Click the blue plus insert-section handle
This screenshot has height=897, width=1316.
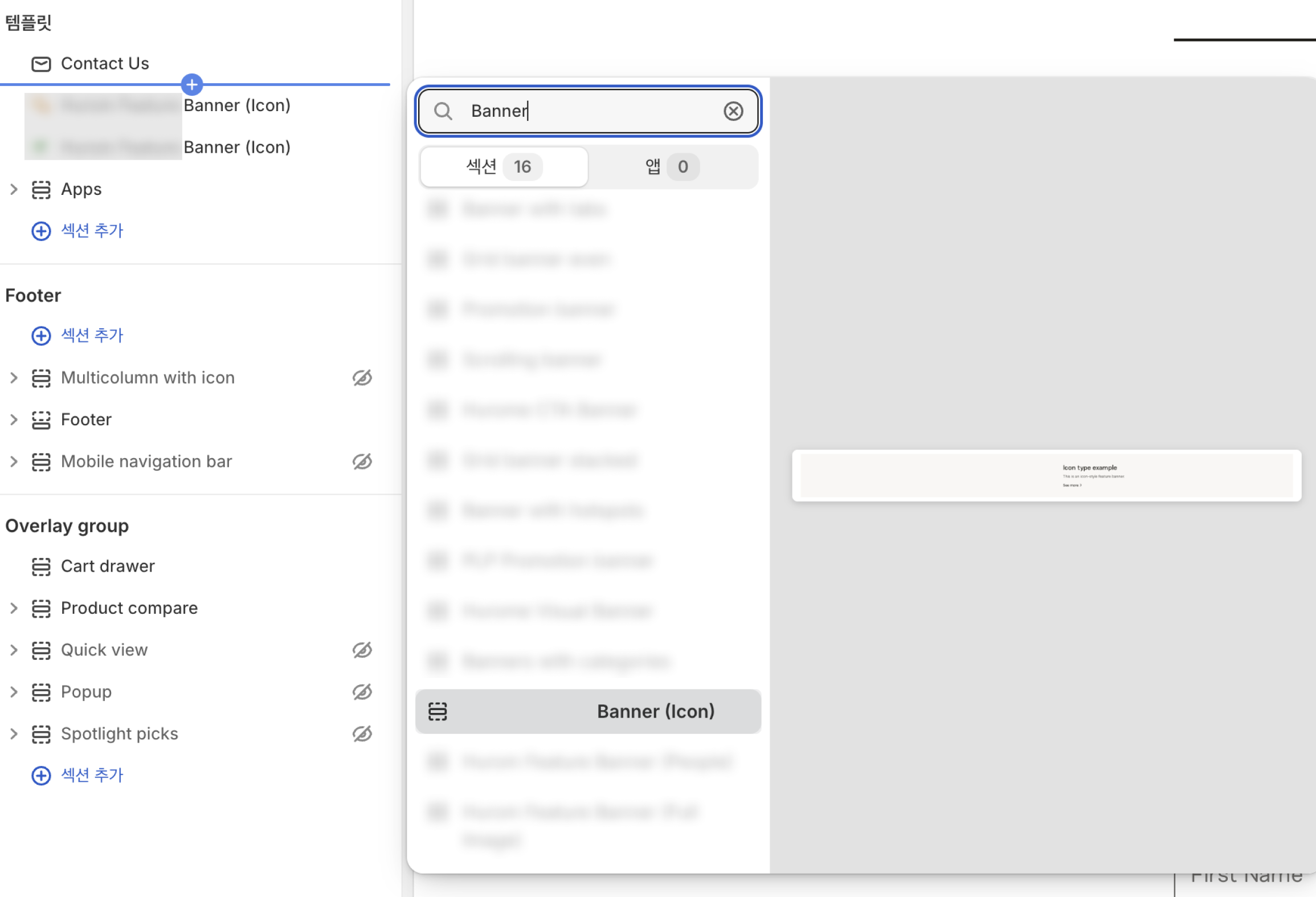[x=192, y=85]
